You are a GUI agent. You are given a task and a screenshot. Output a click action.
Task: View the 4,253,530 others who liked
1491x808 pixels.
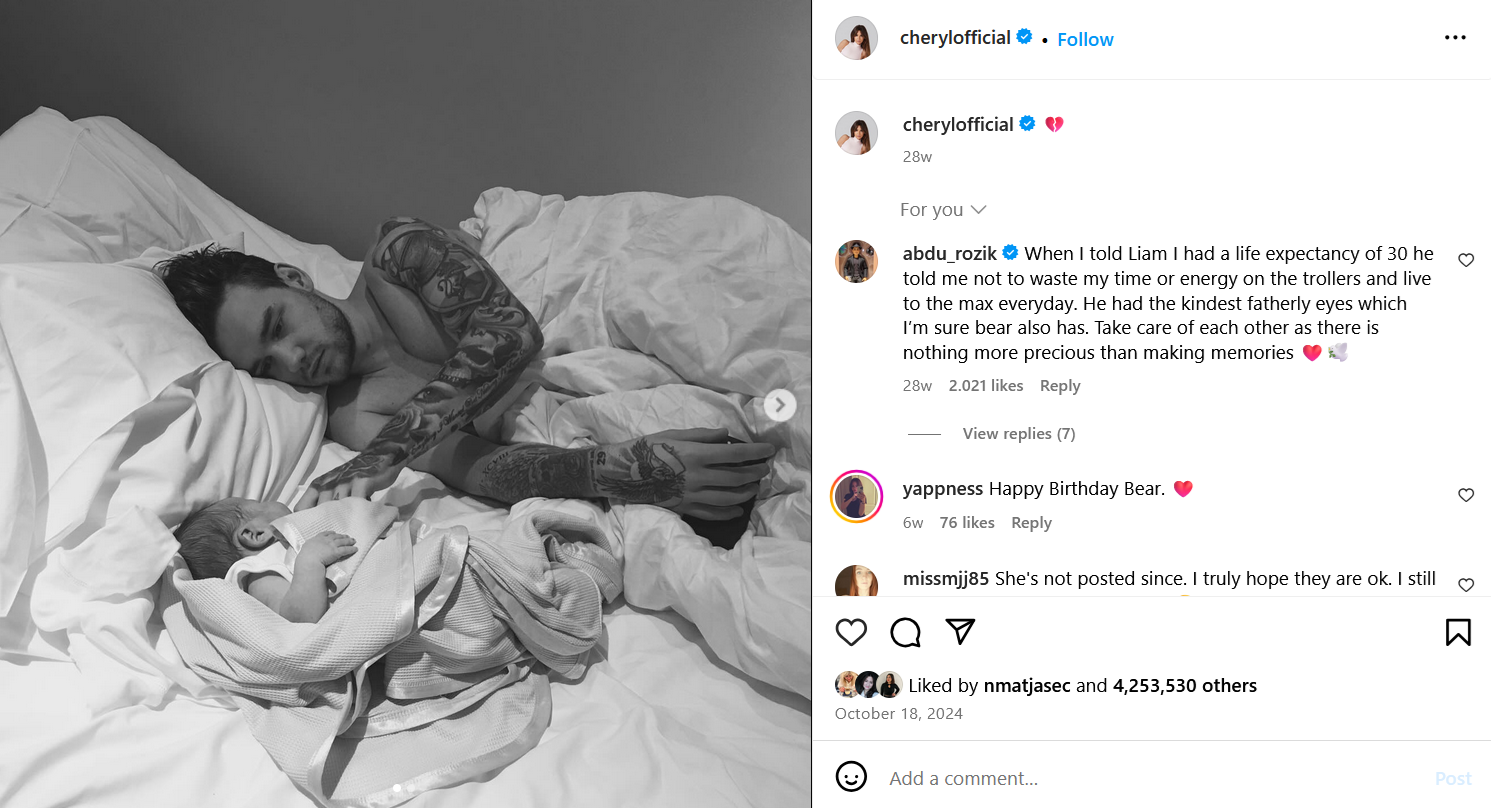point(1184,686)
